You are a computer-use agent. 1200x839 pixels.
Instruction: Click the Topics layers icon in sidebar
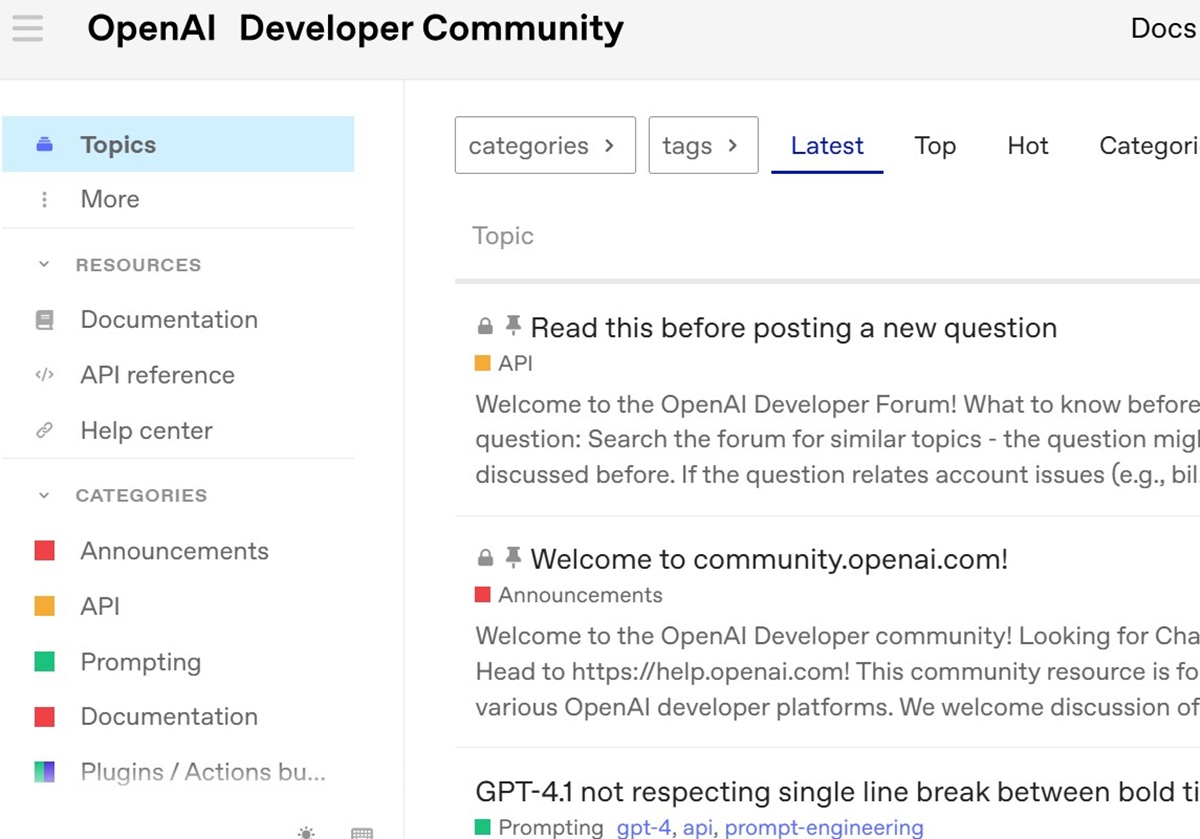[44, 145]
